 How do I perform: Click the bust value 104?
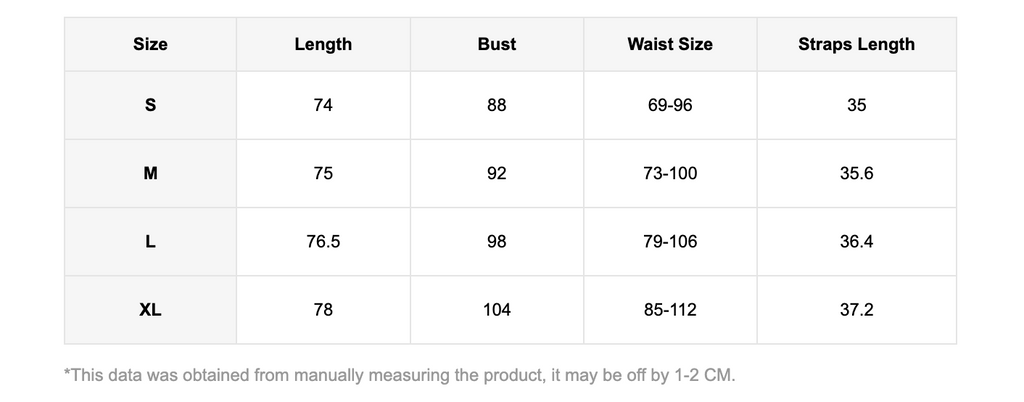497,310
